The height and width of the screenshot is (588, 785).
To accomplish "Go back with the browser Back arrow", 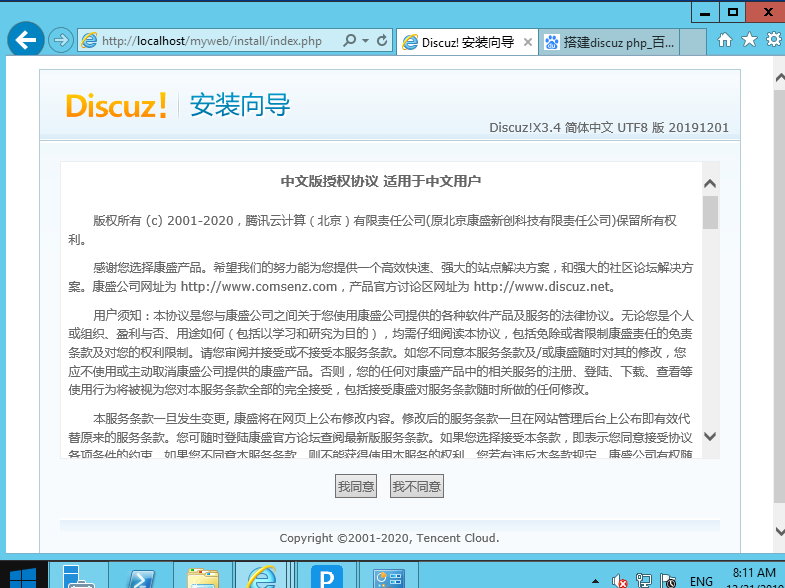I will 26,40.
